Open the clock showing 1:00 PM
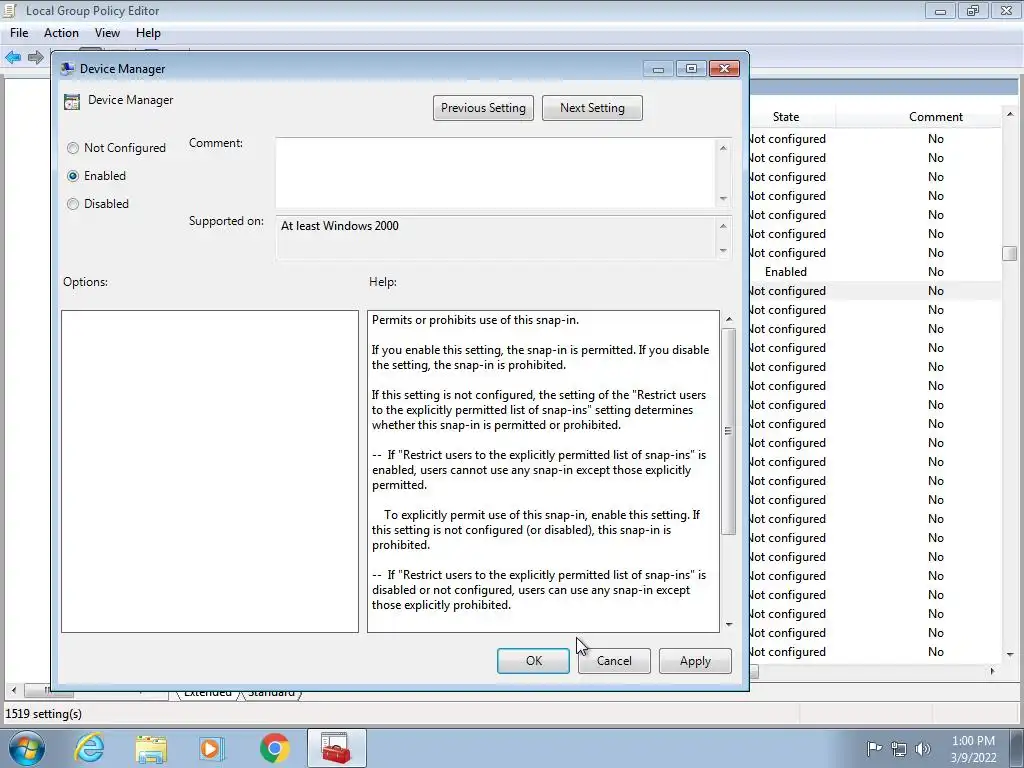 click(x=973, y=749)
